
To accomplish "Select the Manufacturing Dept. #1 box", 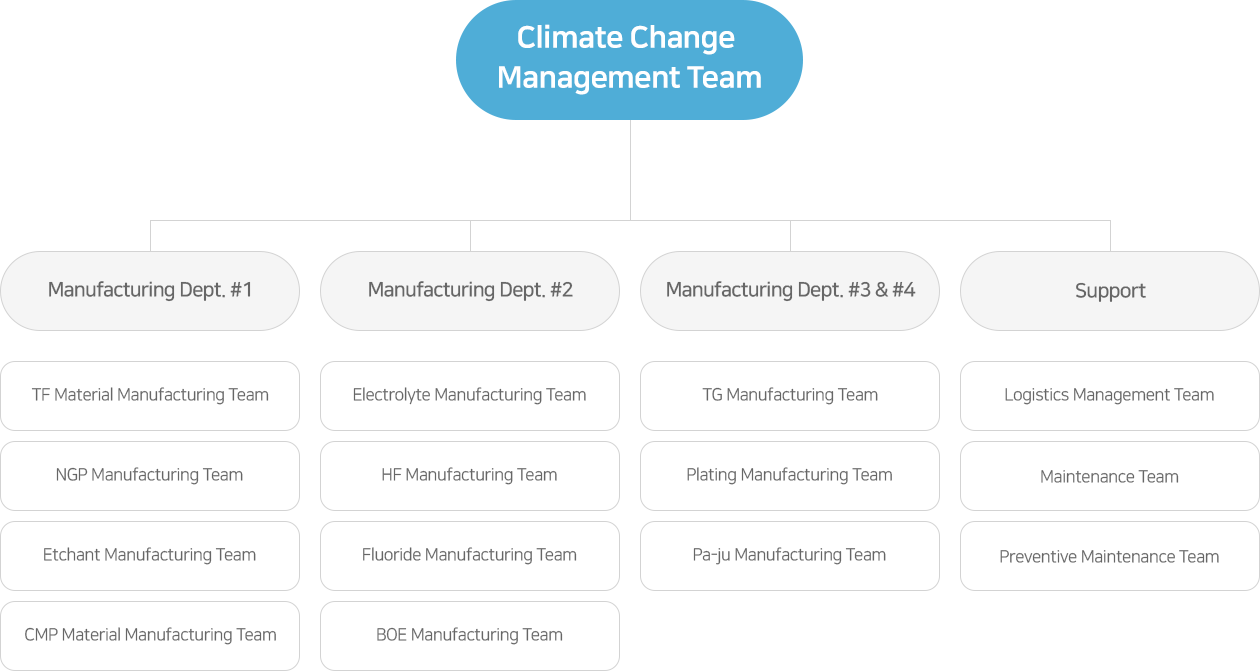I will 150,291.
